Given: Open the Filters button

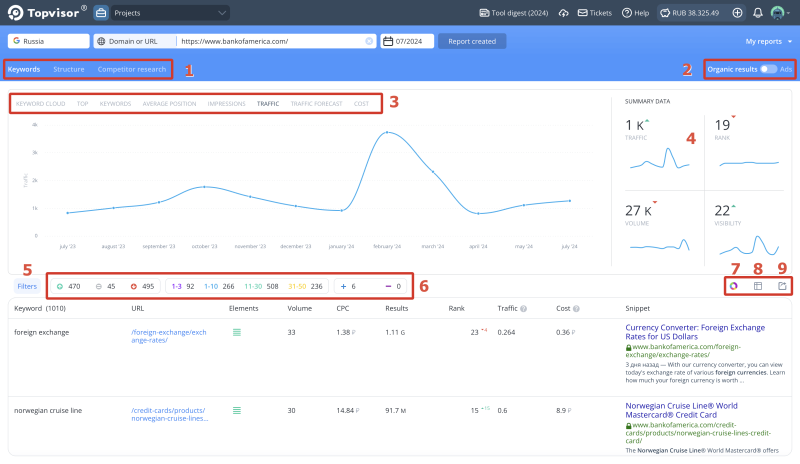Looking at the screenshot, I should [x=27, y=286].
